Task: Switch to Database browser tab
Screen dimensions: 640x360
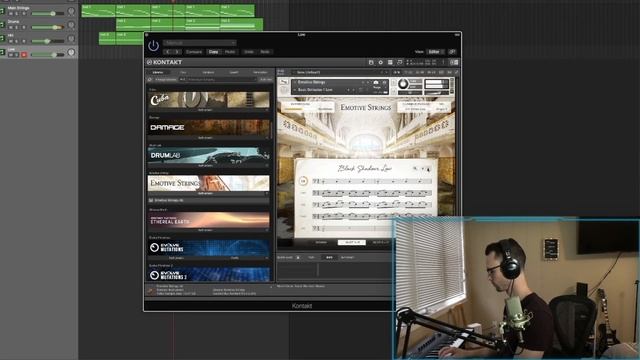Action: (x=208, y=72)
